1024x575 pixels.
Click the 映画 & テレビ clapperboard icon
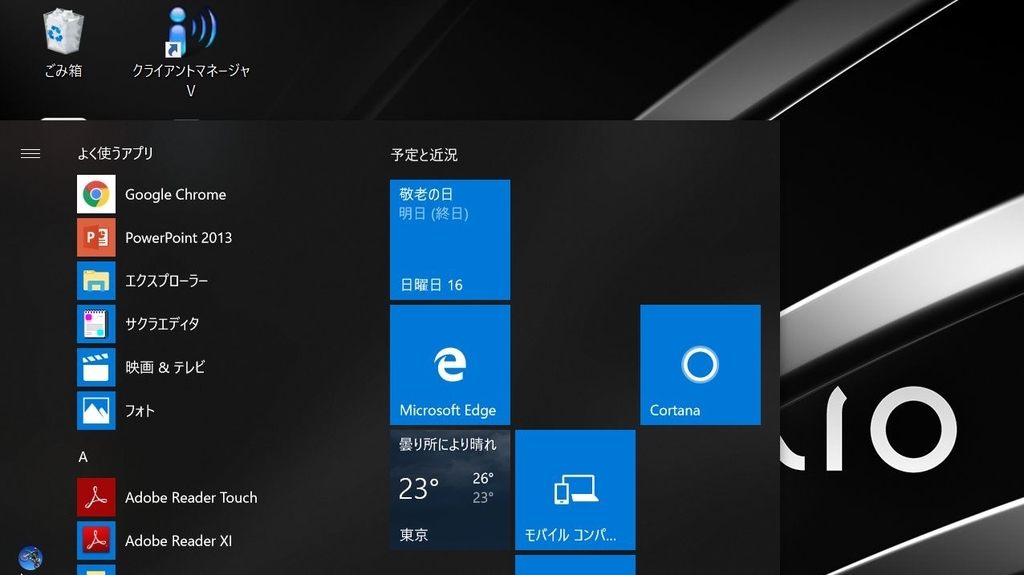pyautogui.click(x=96, y=367)
